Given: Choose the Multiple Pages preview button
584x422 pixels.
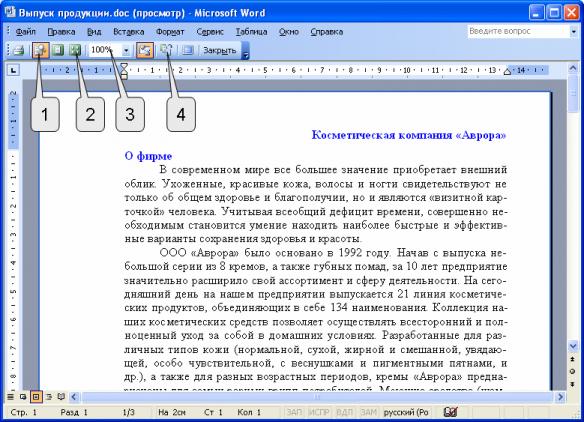Looking at the screenshot, I should pos(75,50).
